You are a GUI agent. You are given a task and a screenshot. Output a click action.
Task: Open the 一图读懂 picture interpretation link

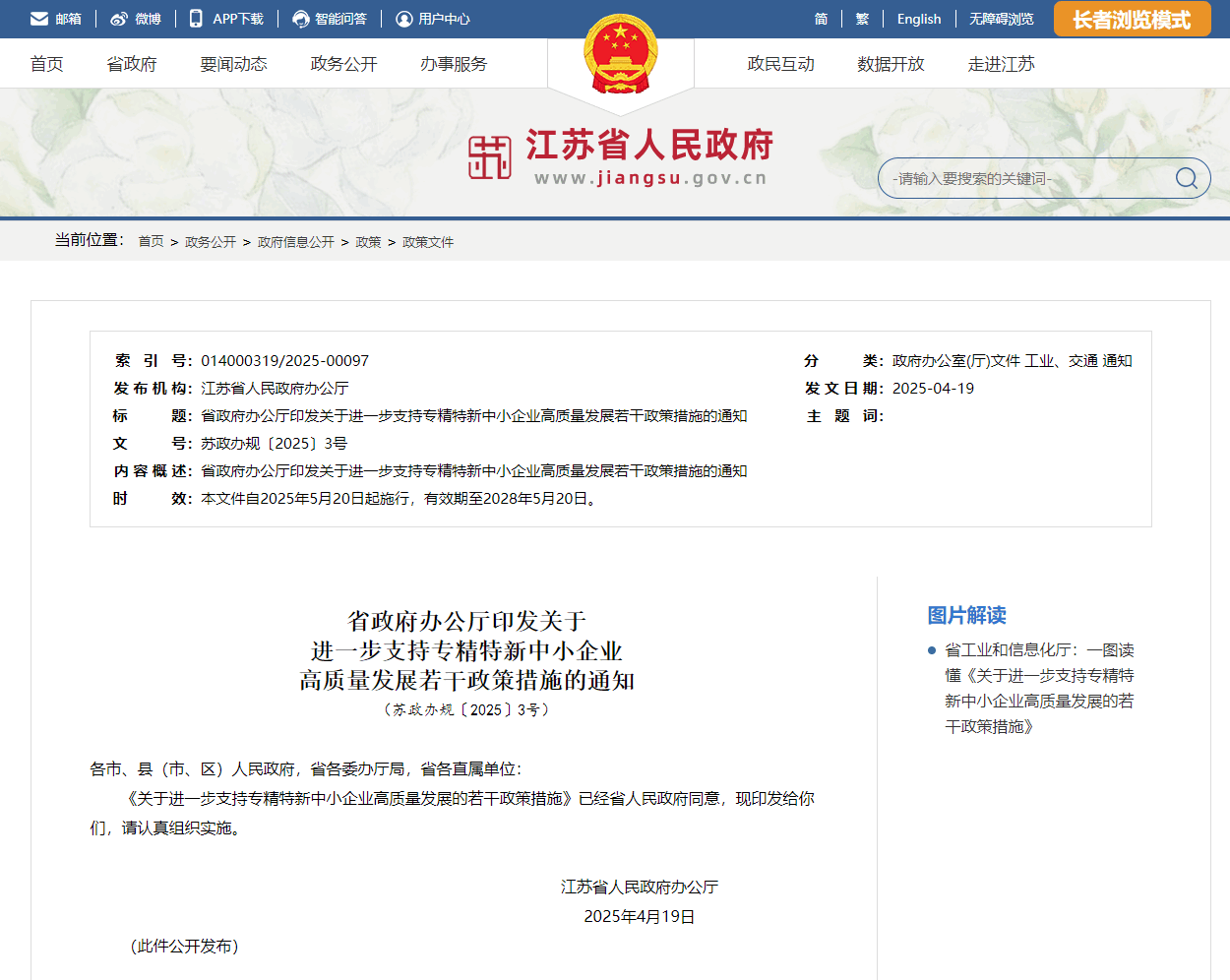[1038, 688]
